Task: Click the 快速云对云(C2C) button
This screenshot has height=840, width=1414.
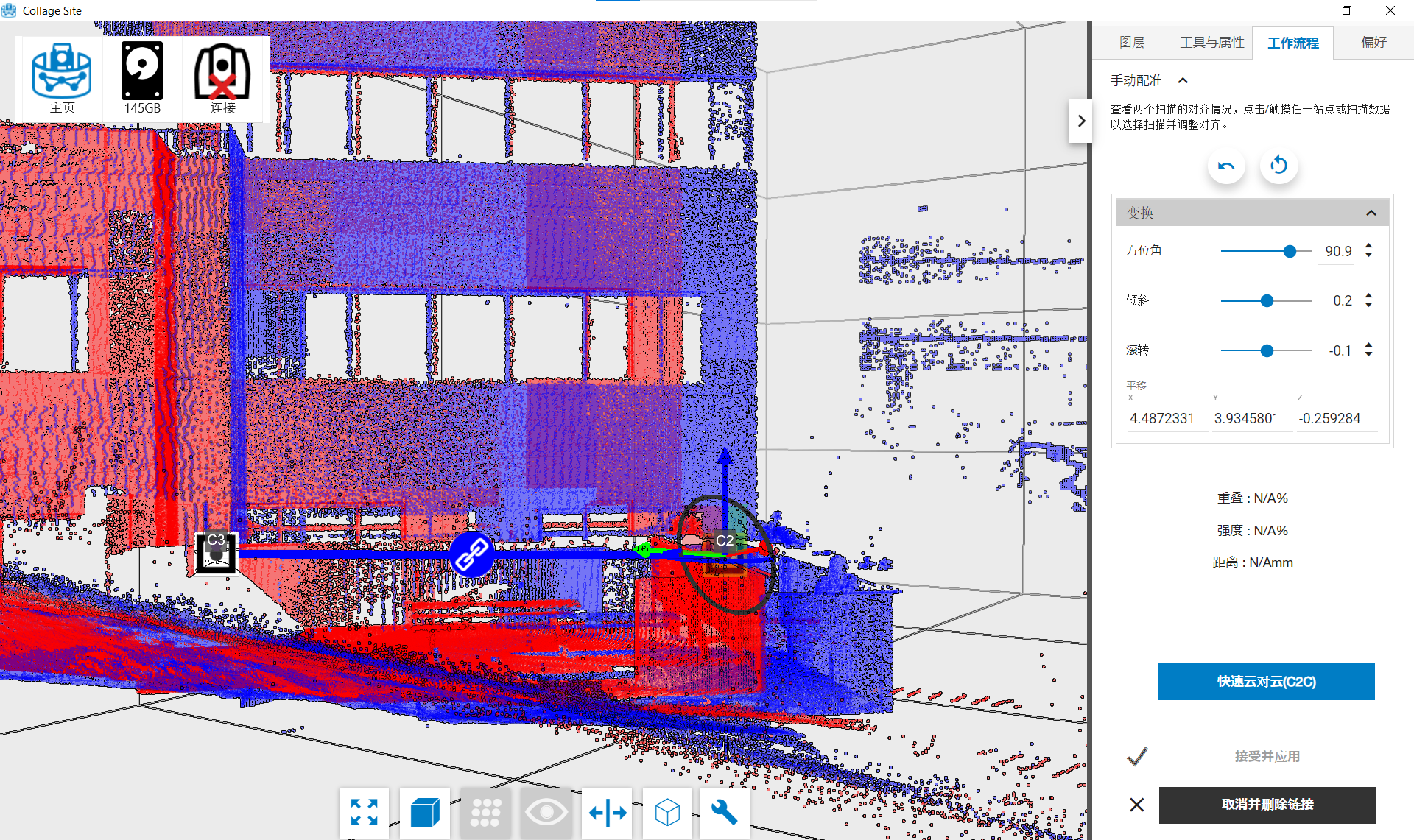Action: tap(1266, 682)
